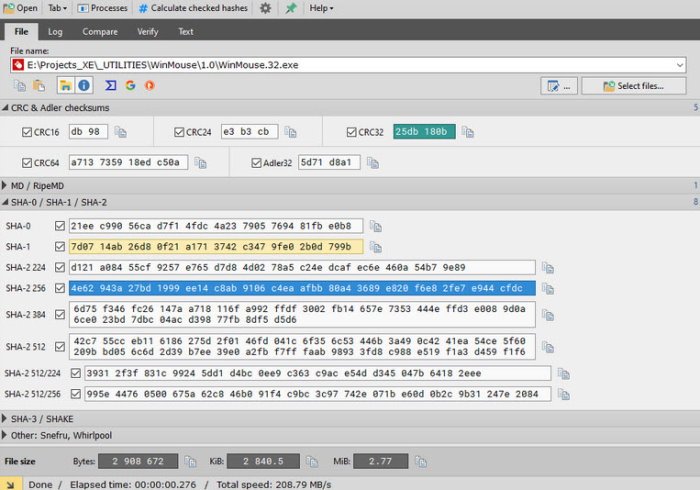The width and height of the screenshot is (700, 490).
Task: Open the Settings gear in the toolbar
Action: pyautogui.click(x=265, y=8)
